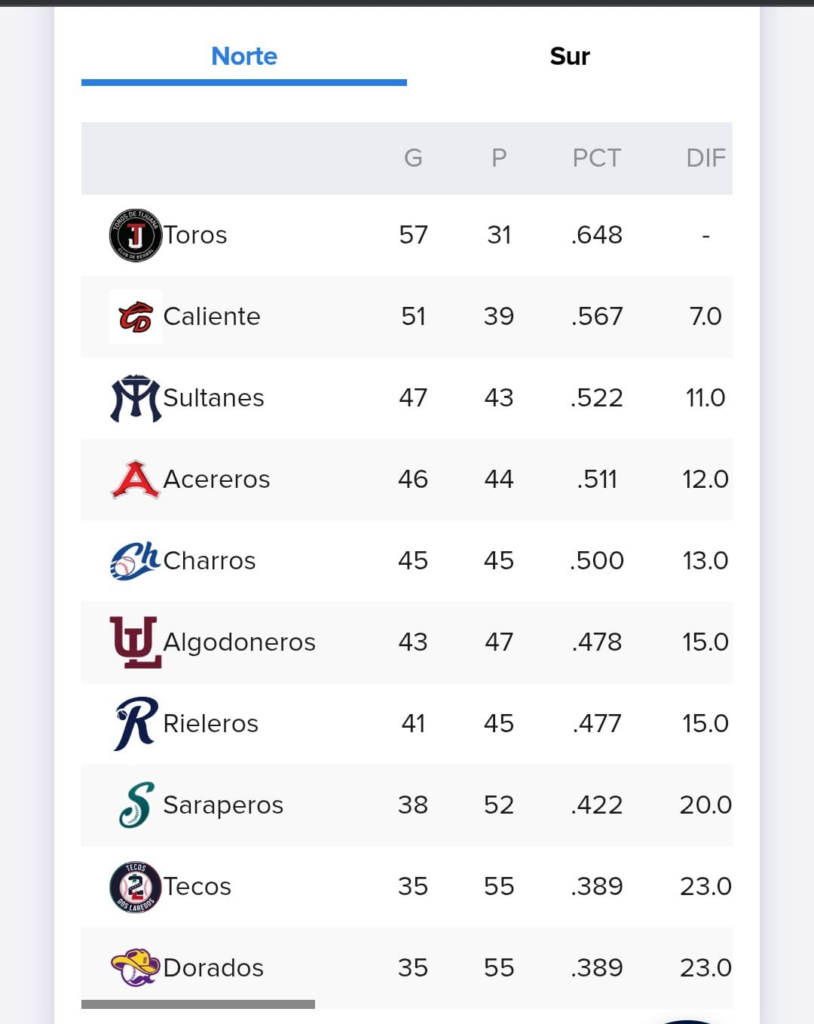Open the Charros baseball logo

(135, 561)
